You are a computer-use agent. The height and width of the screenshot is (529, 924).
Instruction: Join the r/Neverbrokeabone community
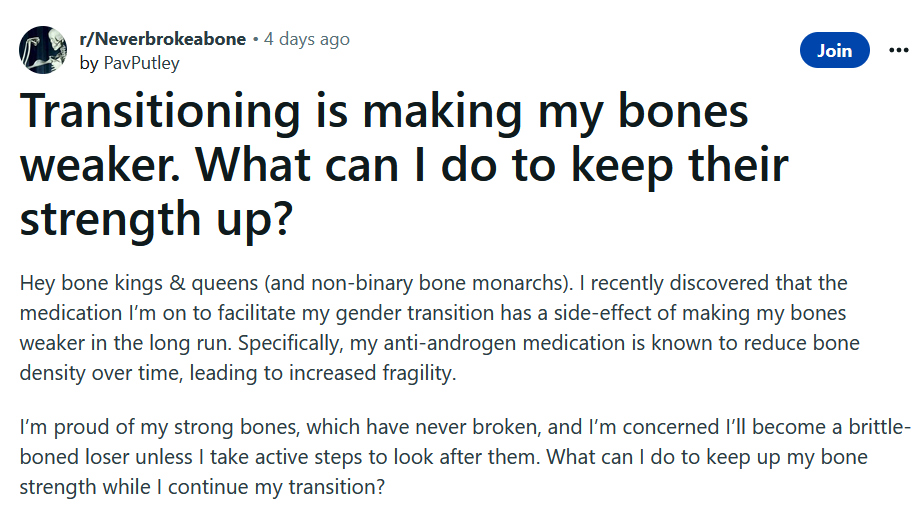click(x=834, y=50)
